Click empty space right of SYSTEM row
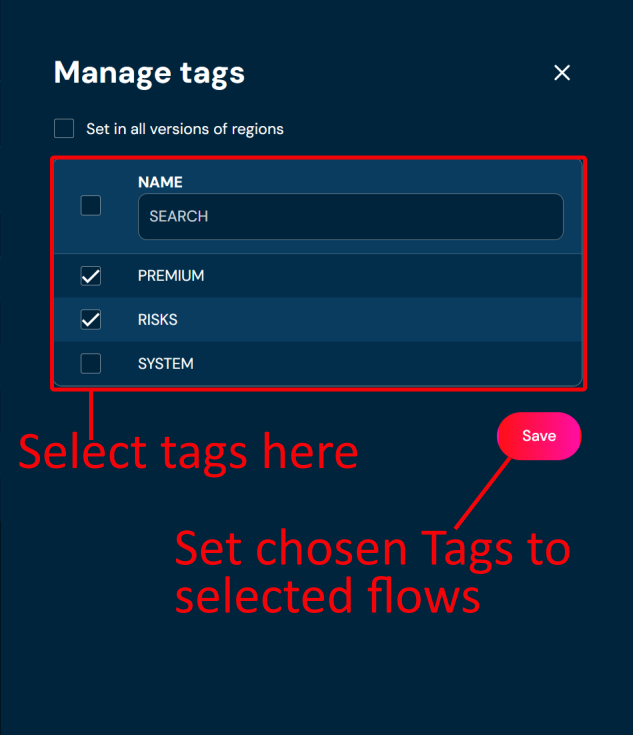 coord(400,364)
